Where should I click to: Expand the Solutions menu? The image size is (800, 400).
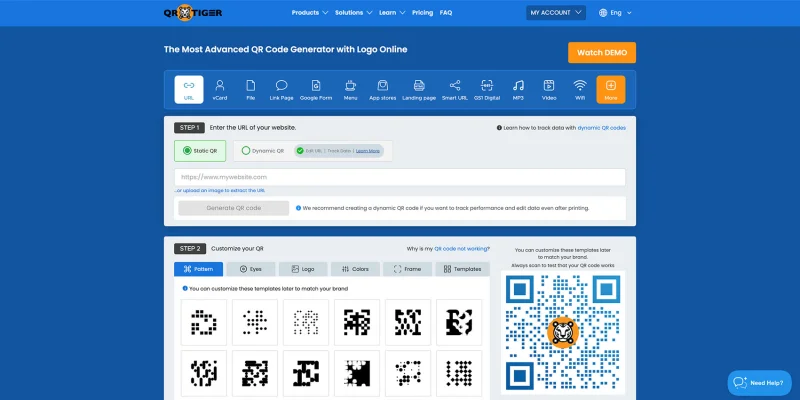coord(354,13)
